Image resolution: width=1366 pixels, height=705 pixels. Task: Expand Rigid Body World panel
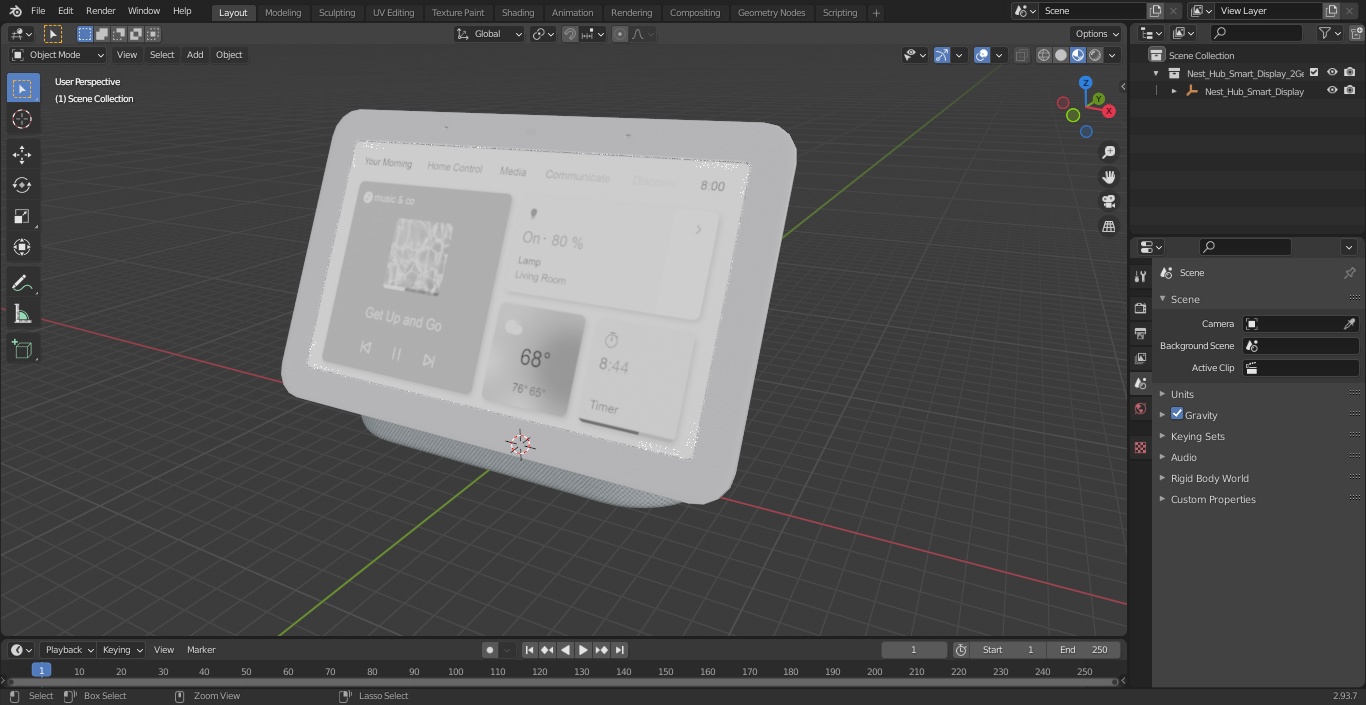1209,478
